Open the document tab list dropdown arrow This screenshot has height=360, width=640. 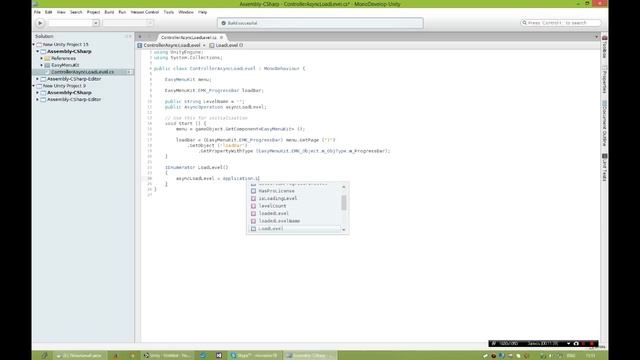[596, 37]
